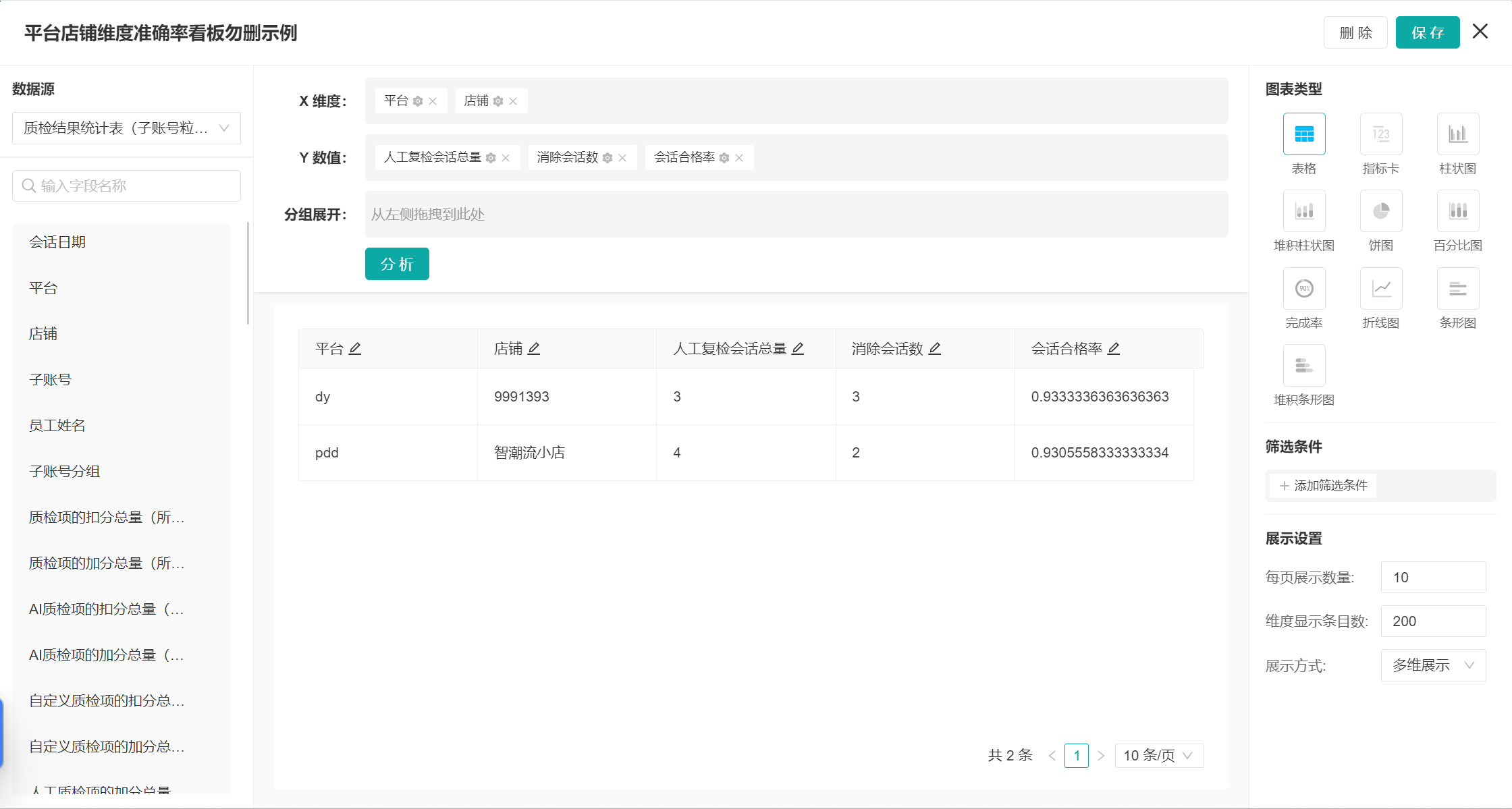Viewport: 1512px width, 809px height.
Task: Select the 指标卡 chart type icon
Action: click(x=1380, y=134)
